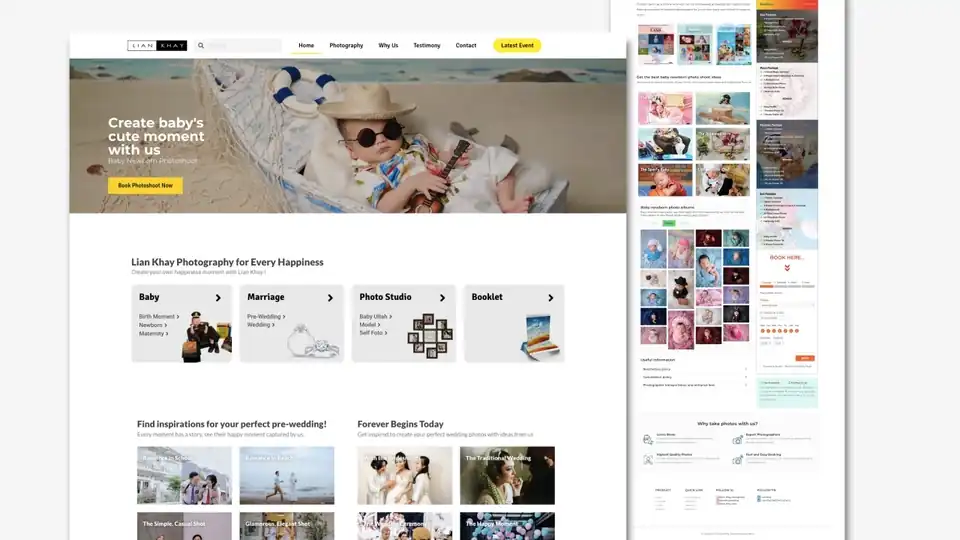Expand the Photo Studio category chevron
Viewport: 960px width, 540px height.
442,298
